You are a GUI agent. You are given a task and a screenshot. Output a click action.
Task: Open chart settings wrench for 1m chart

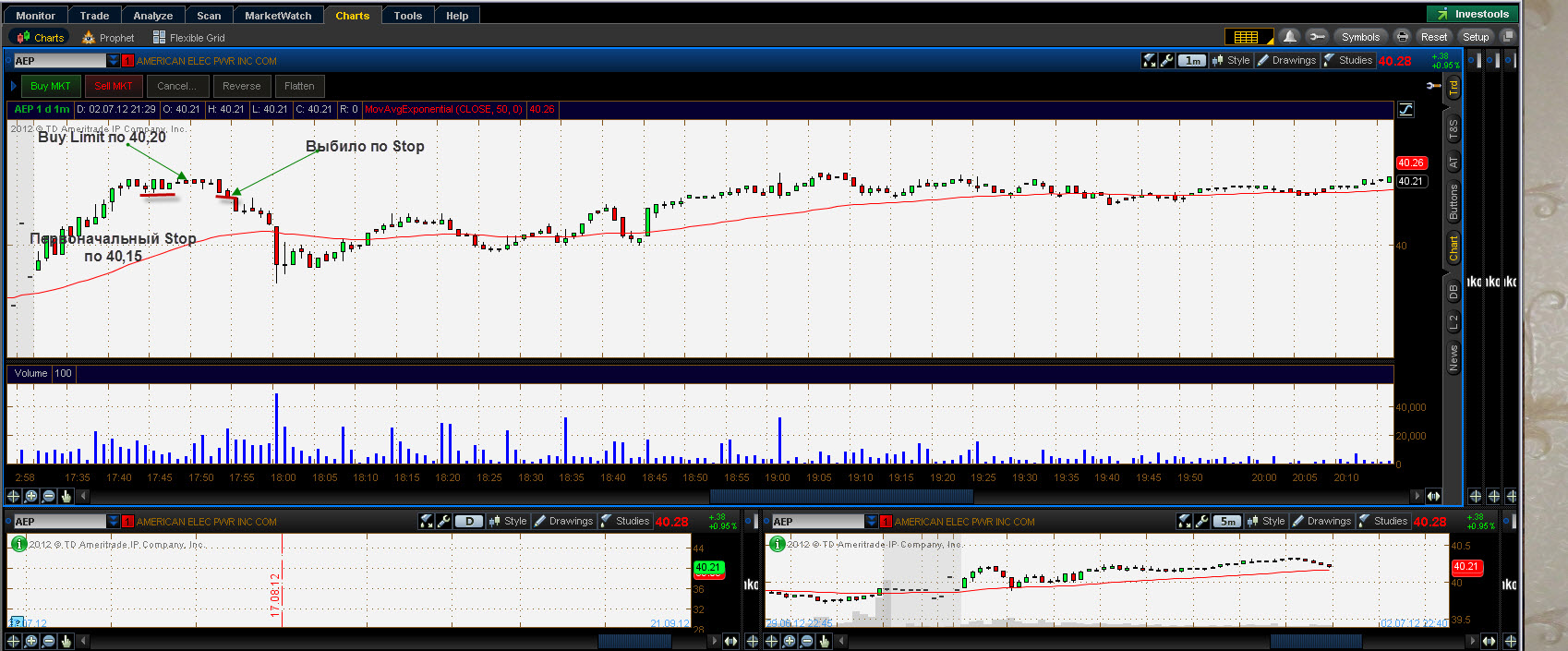click(1167, 60)
